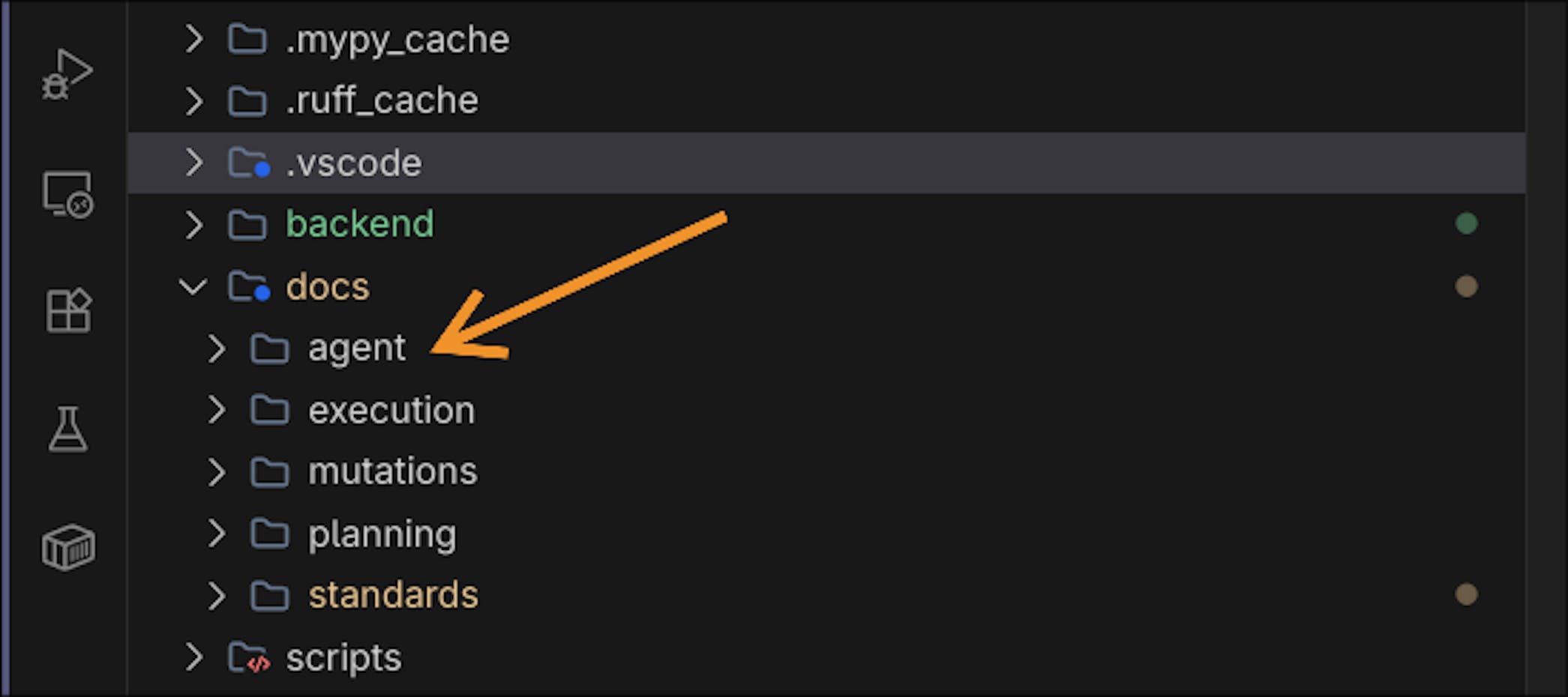Collapse the docs folder chevron

click(193, 286)
